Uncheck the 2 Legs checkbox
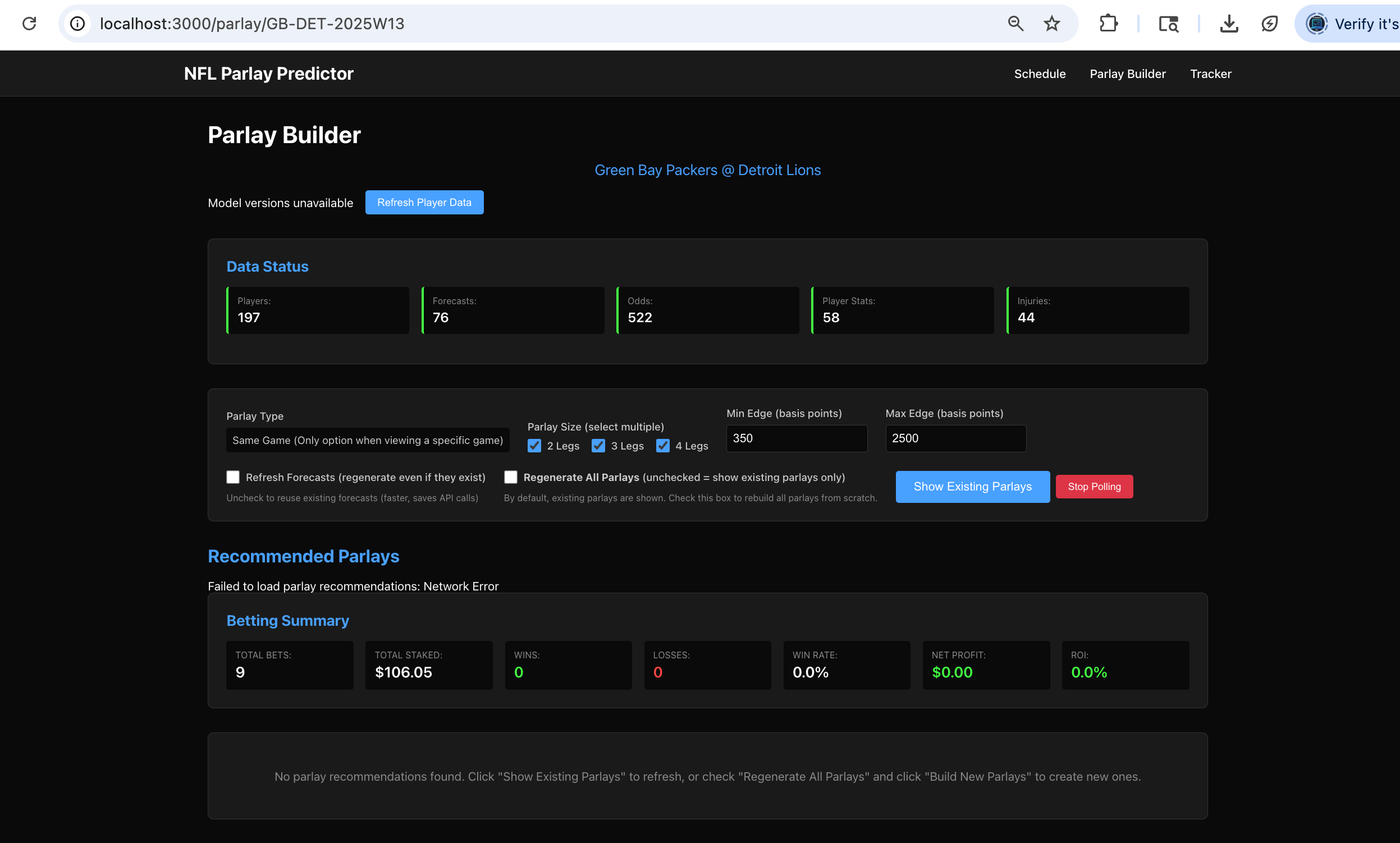 pyautogui.click(x=534, y=446)
